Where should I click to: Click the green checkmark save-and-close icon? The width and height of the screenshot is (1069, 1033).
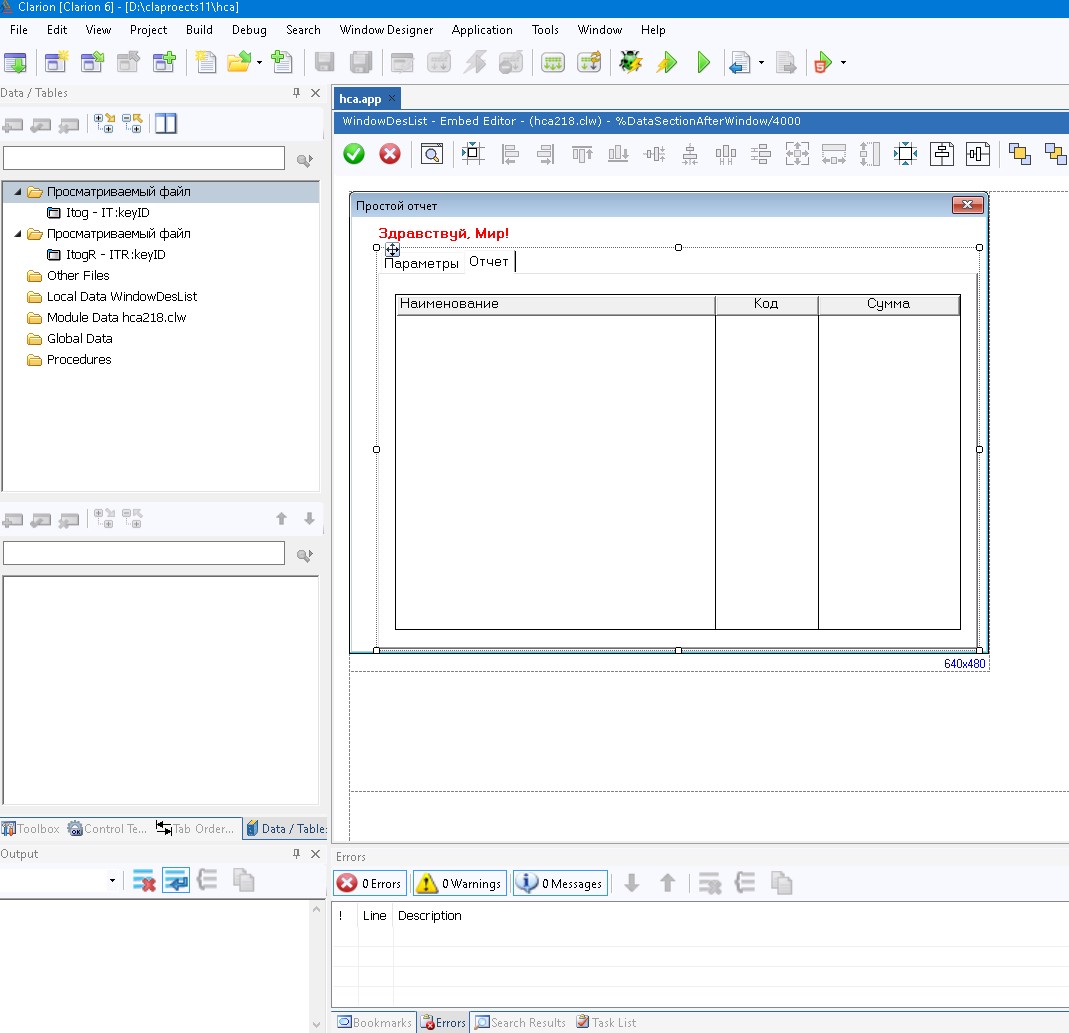pyautogui.click(x=354, y=153)
